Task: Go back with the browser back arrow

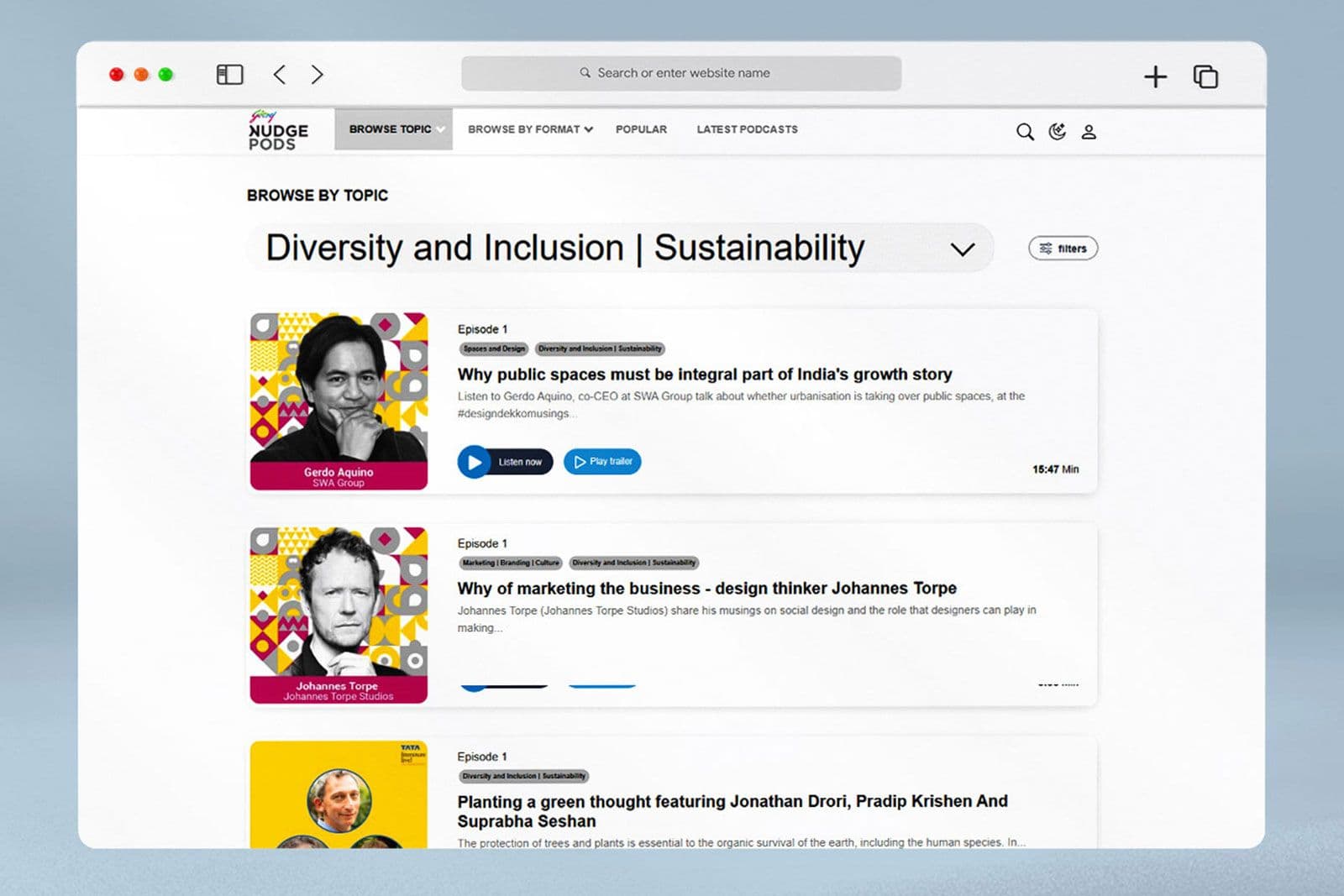Action: 280,75
